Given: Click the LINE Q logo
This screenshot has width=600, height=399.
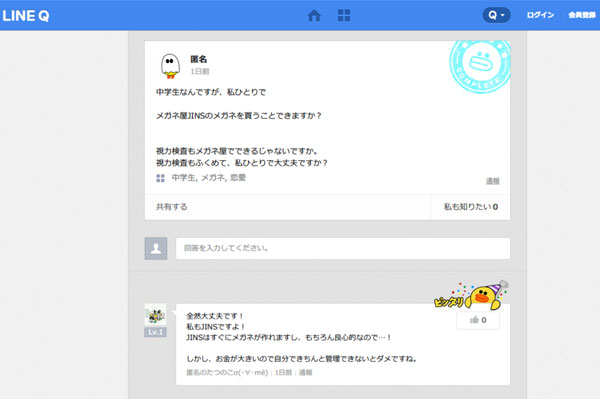Looking at the screenshot, I should 26,16.
